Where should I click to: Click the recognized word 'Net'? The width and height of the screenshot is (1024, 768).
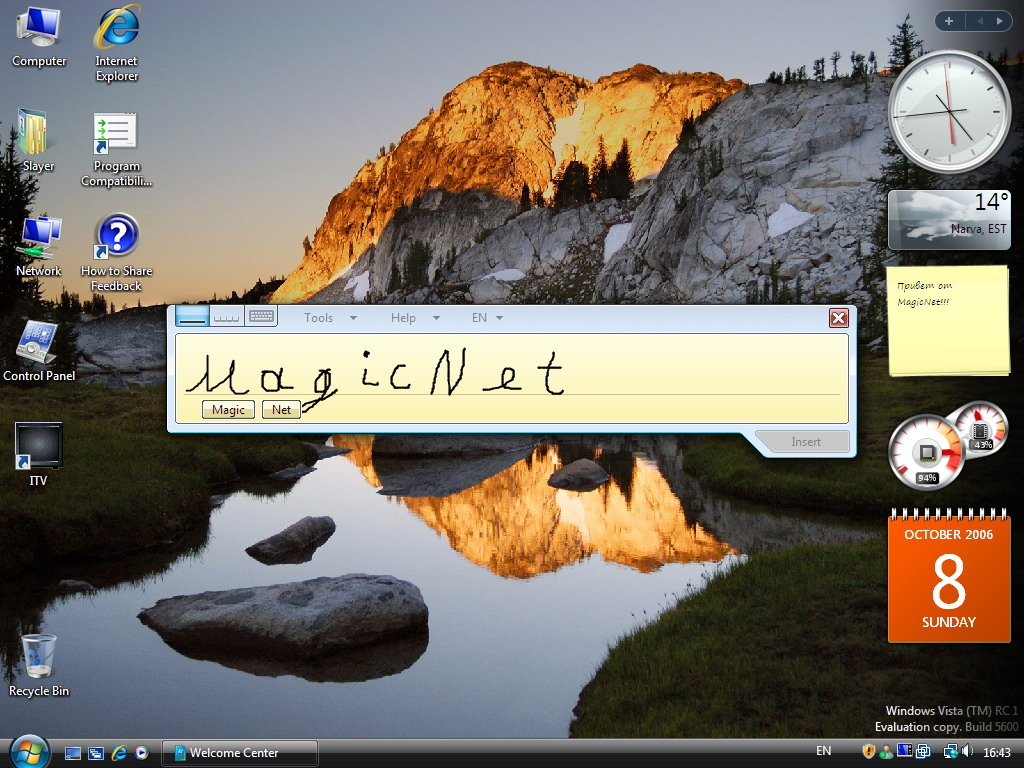point(281,409)
